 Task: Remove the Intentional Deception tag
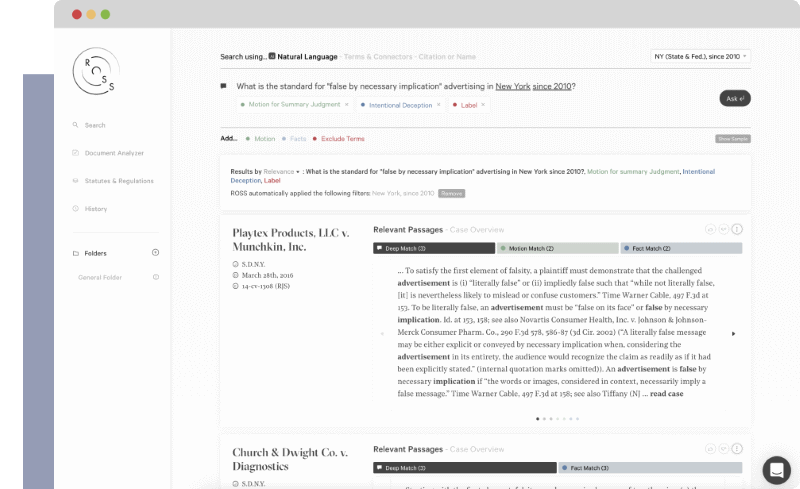pyautogui.click(x=438, y=105)
